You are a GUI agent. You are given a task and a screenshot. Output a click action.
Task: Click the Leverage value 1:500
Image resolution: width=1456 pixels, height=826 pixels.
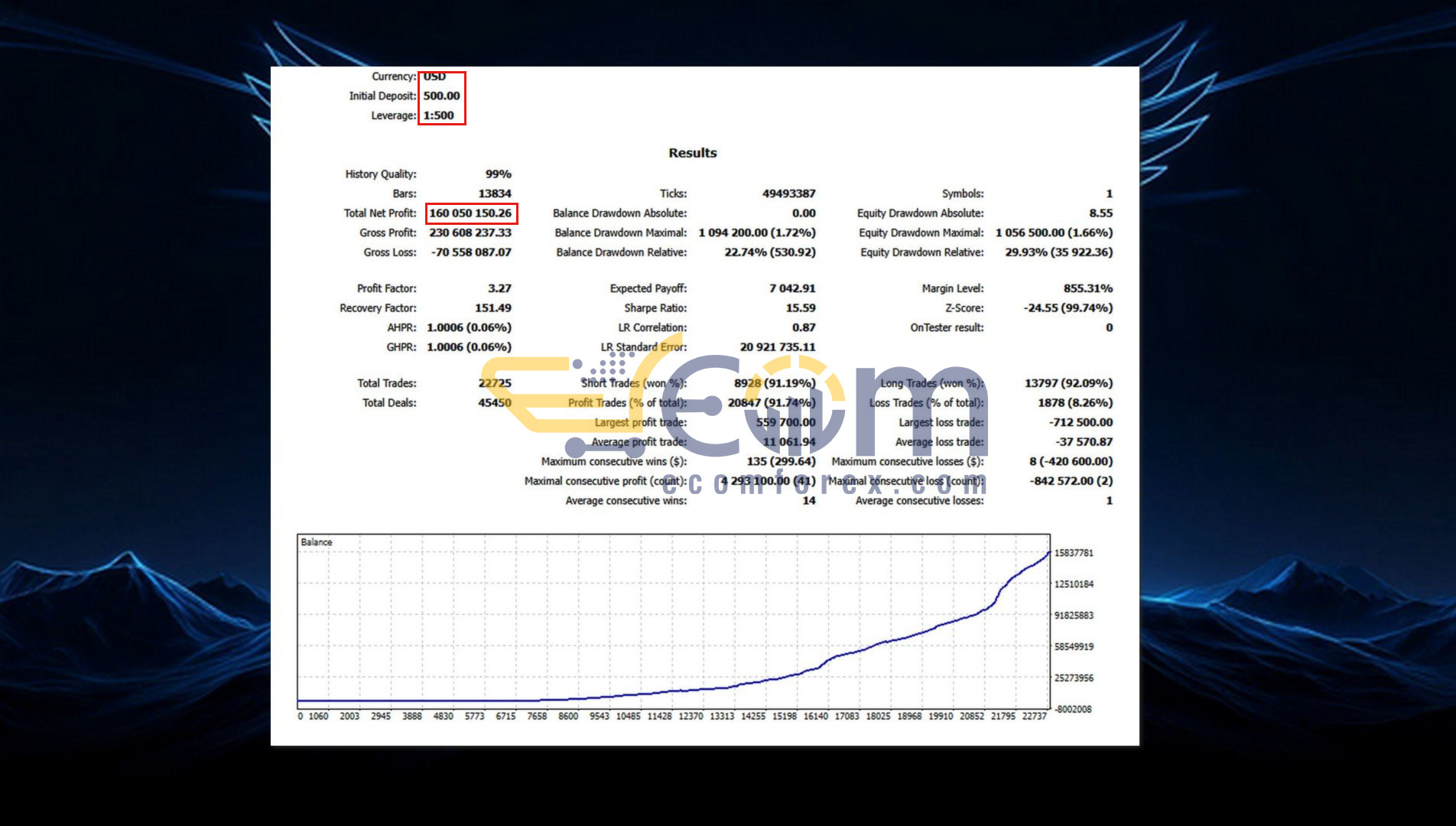pos(438,115)
